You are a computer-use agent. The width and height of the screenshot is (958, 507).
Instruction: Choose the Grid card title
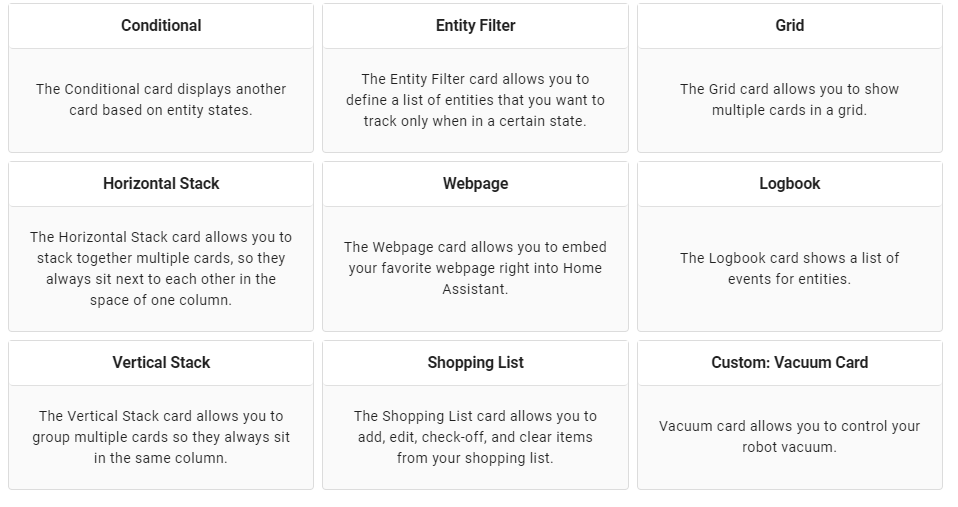pos(789,26)
